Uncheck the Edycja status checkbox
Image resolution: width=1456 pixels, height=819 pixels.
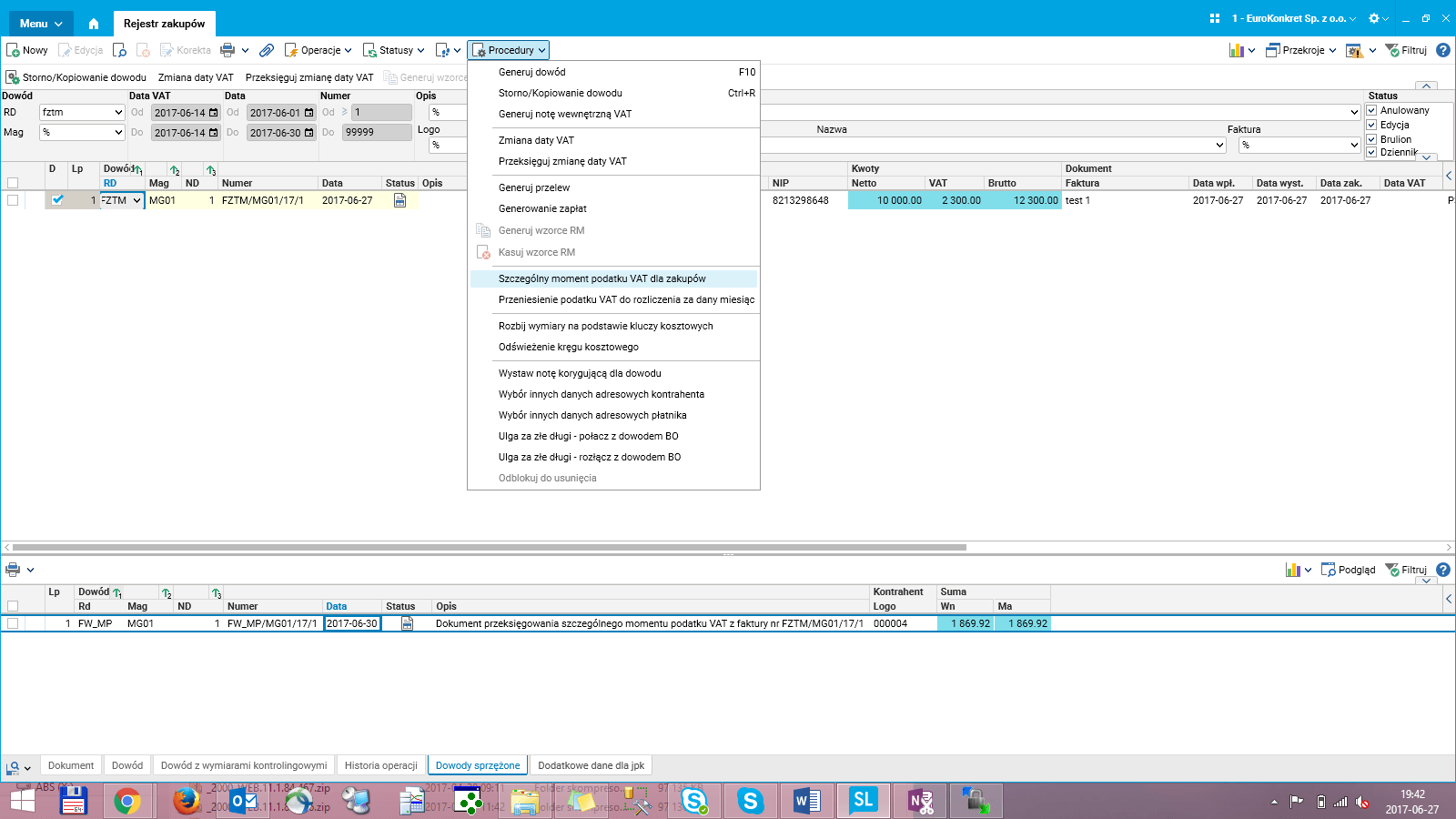(1371, 125)
